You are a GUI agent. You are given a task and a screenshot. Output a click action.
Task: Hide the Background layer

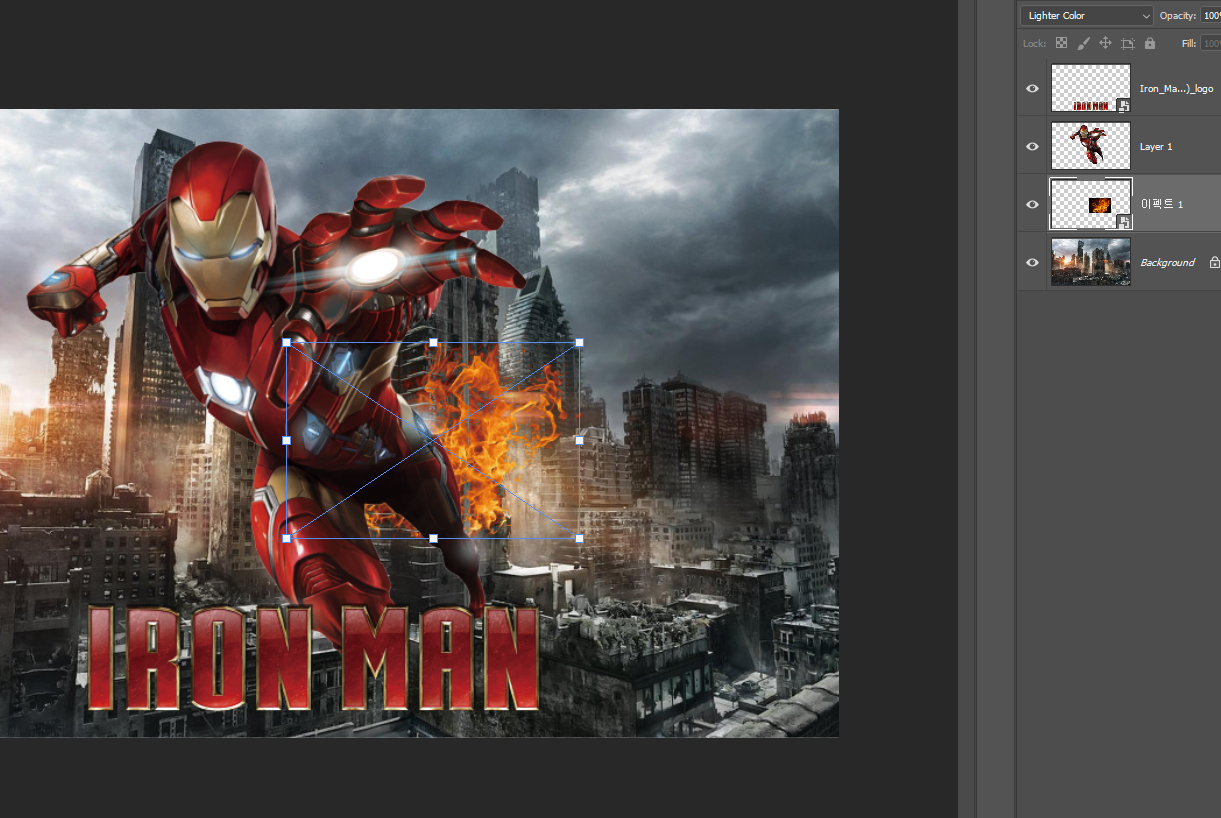click(1033, 262)
